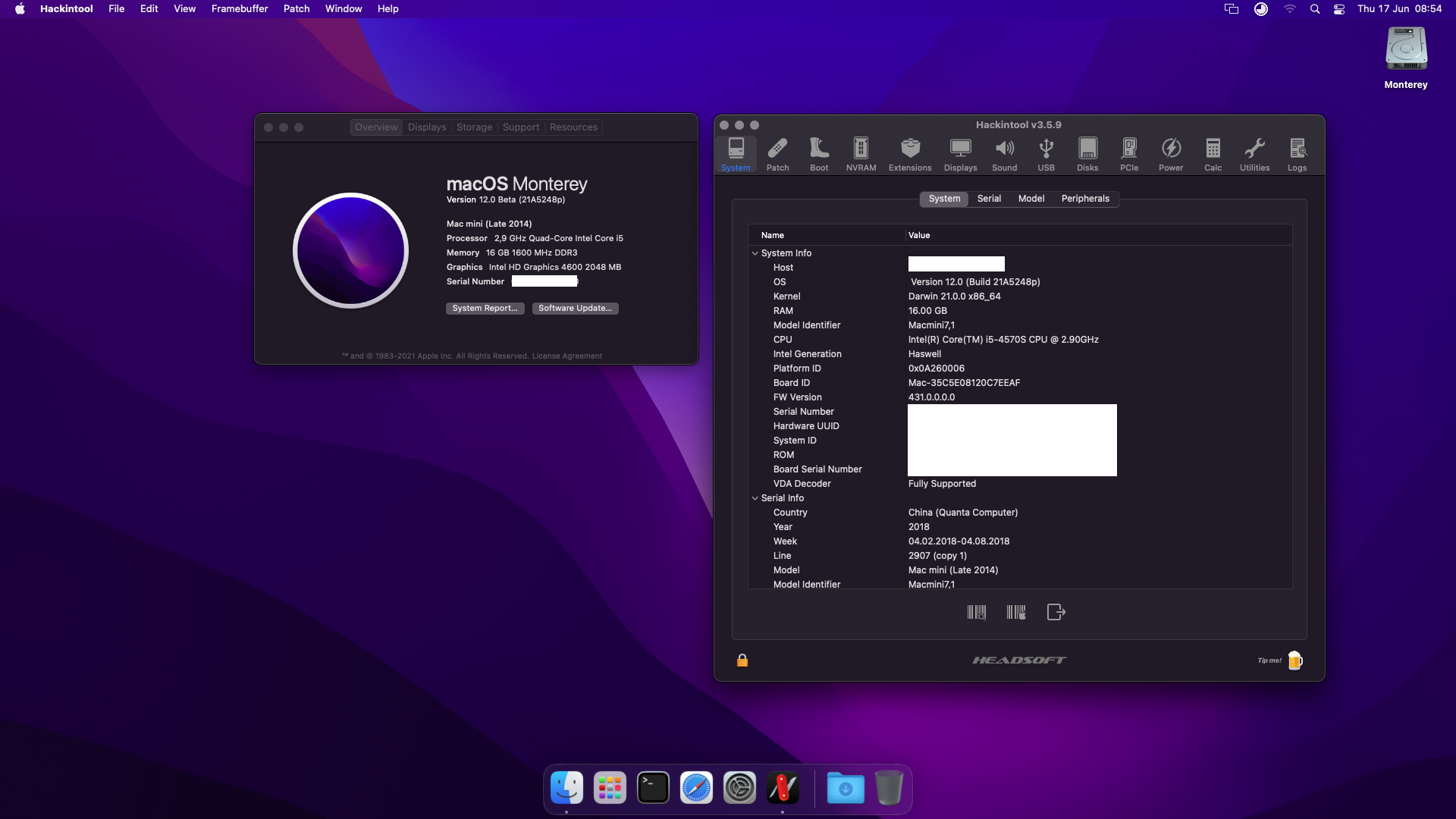The width and height of the screenshot is (1456, 819).
Task: Open the Utilities toolbar section
Action: point(1254,154)
